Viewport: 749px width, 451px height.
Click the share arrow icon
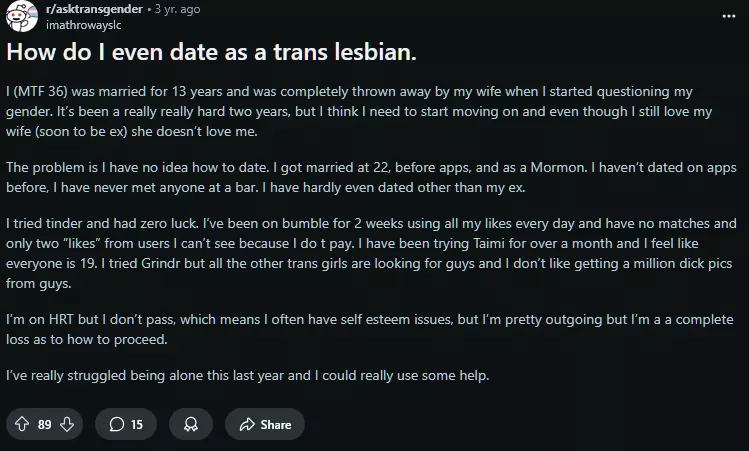246,424
